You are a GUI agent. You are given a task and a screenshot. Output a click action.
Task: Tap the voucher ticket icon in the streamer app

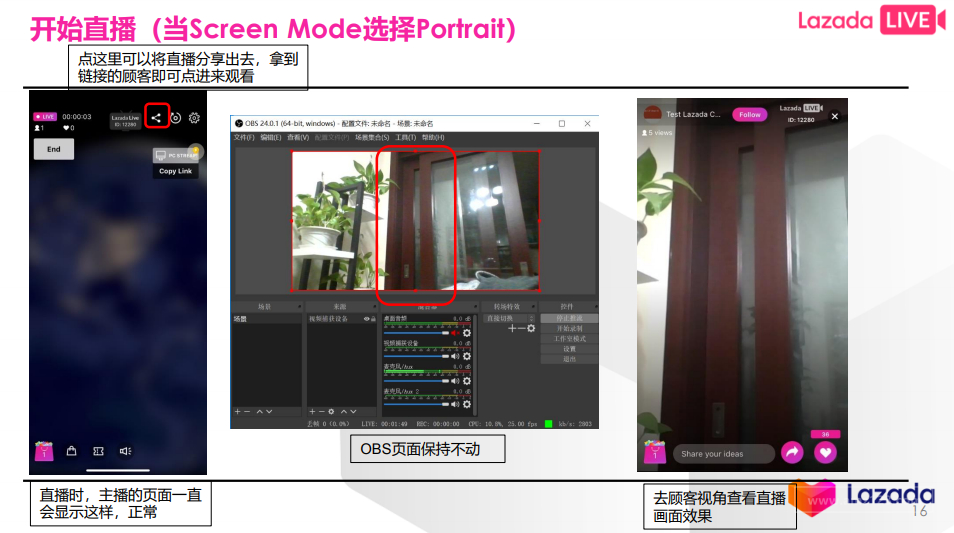tap(99, 451)
